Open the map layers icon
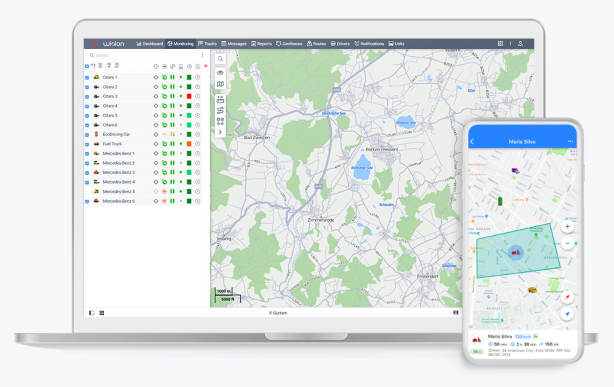Viewport: 614px width, 387px height. [x=220, y=84]
